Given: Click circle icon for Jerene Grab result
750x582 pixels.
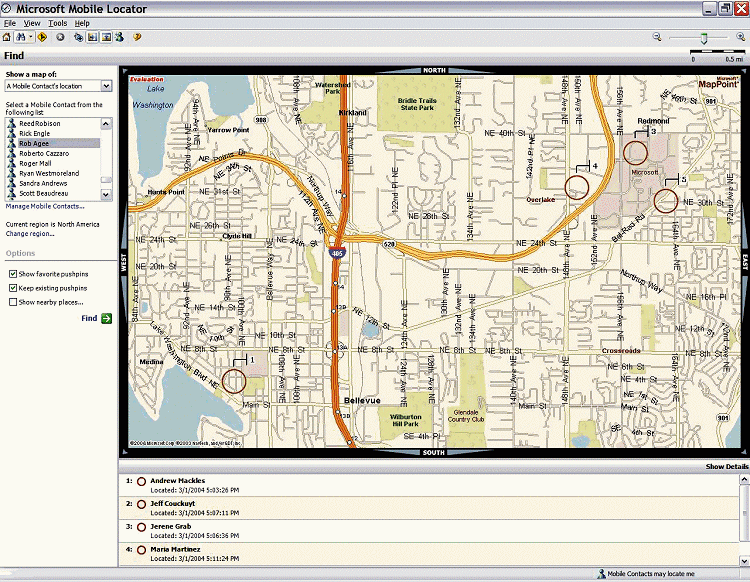Looking at the screenshot, I should [141, 527].
